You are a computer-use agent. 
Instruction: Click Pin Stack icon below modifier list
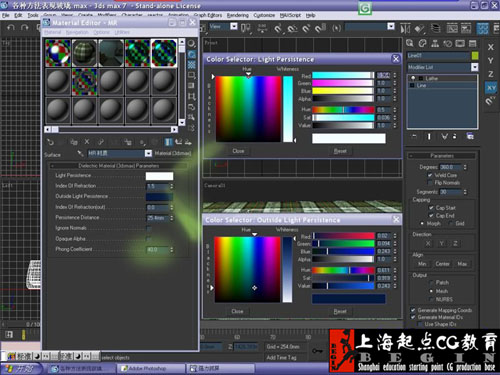[414, 136]
